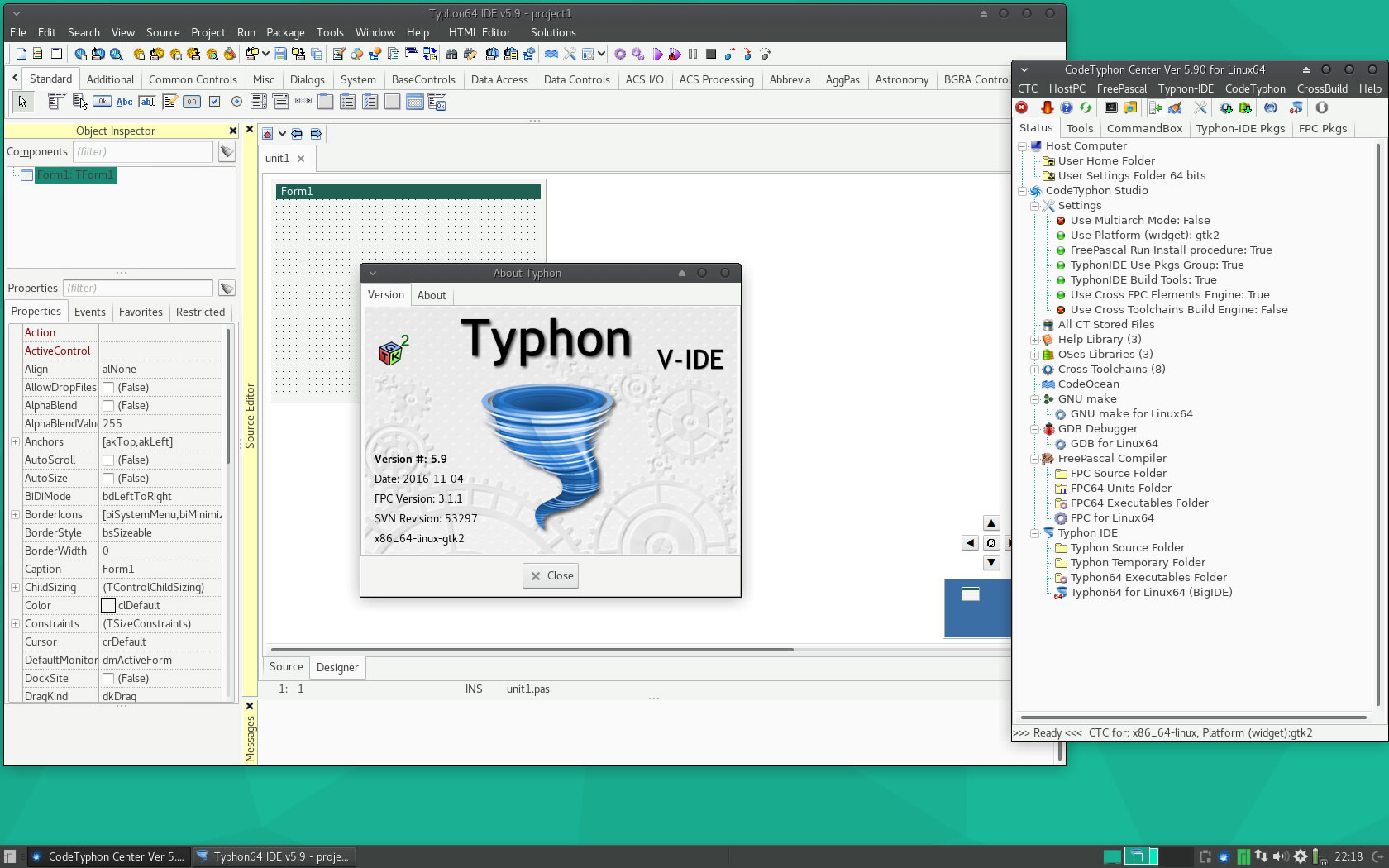The width and height of the screenshot is (1389, 868).
Task: Select the TCheckBox component icon
Action: 215,102
